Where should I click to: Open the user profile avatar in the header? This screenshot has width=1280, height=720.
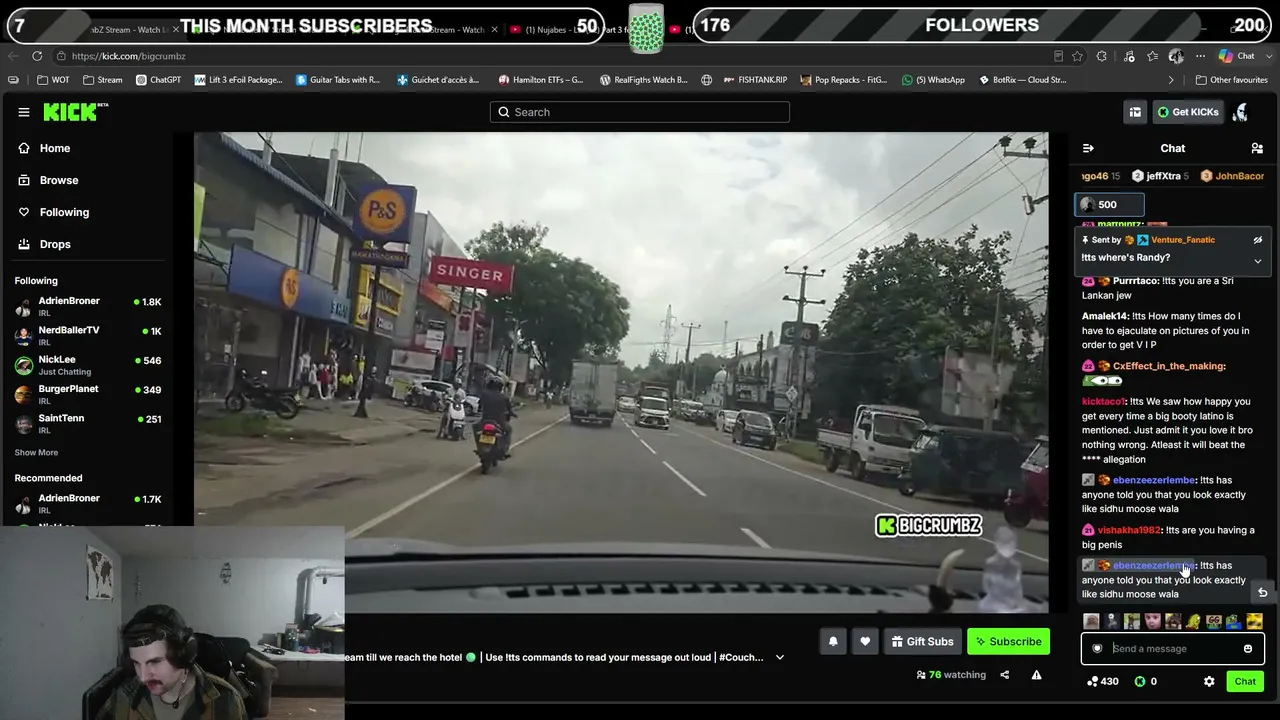click(x=1240, y=112)
